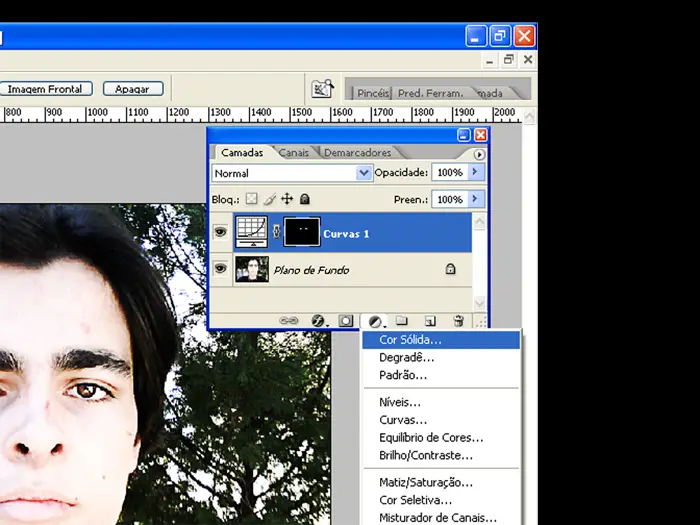Hide the Plano de Fundo layer
This screenshot has width=700, height=525.
tap(220, 269)
